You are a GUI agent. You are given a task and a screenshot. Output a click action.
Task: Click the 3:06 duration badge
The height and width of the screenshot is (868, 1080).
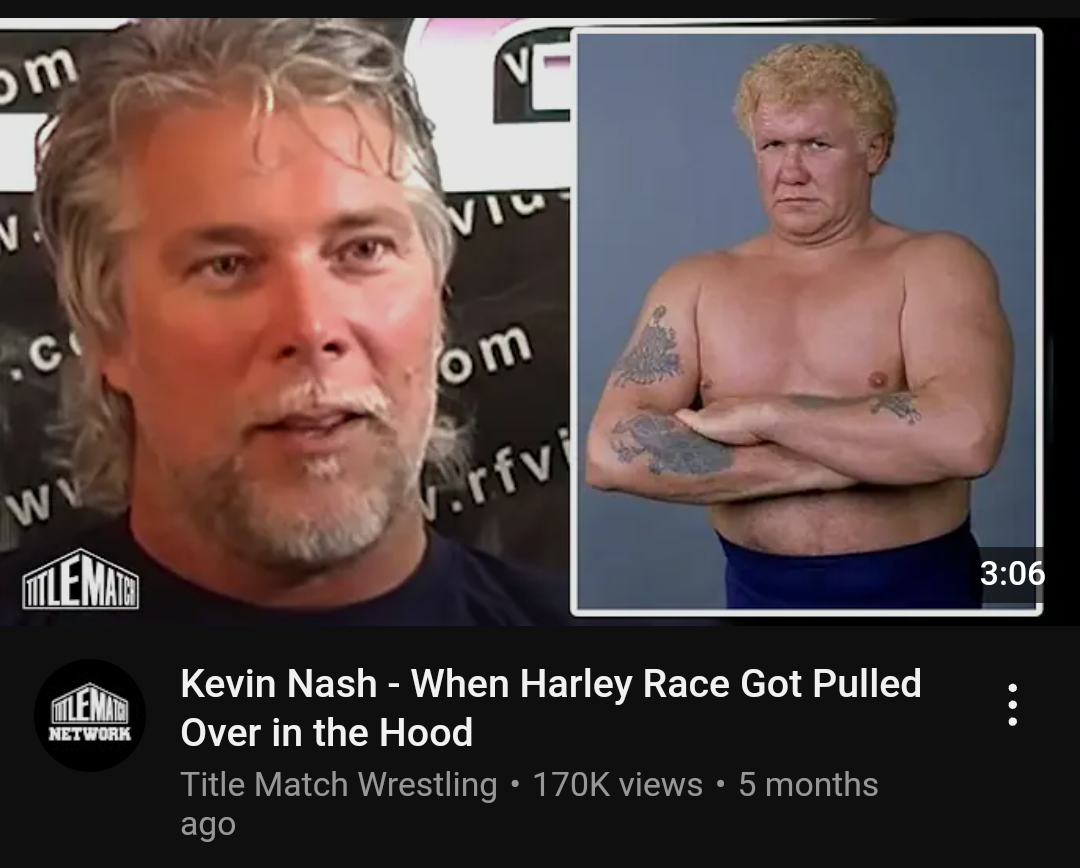(1012, 573)
